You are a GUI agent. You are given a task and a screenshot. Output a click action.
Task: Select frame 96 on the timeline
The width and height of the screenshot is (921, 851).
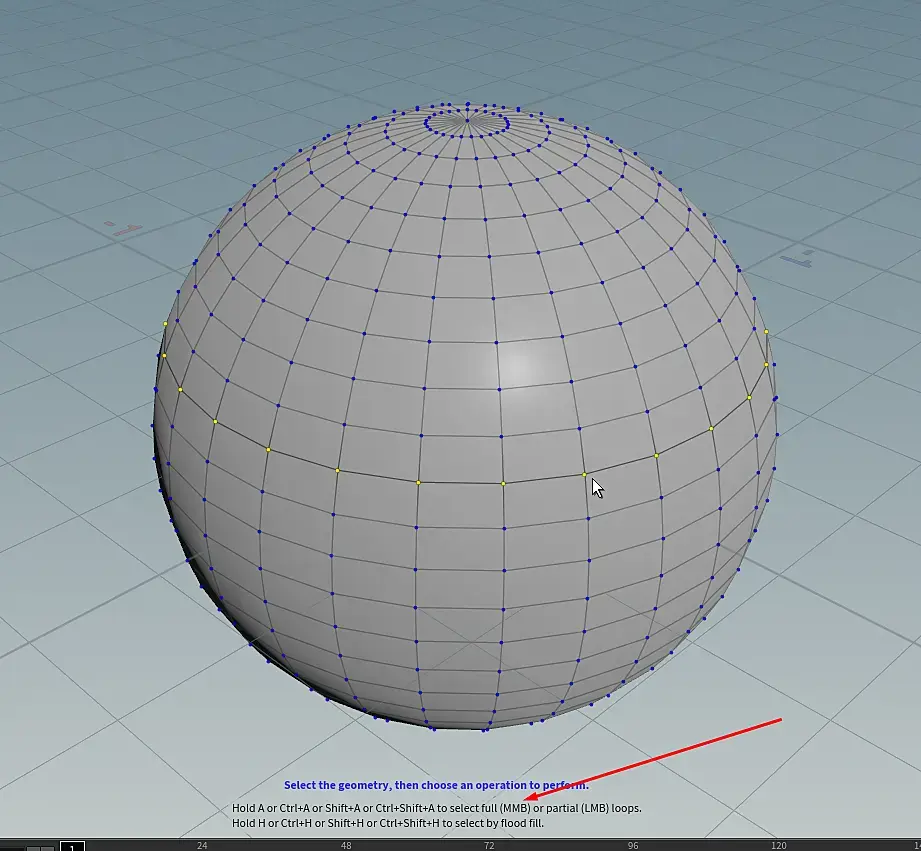[x=633, y=846]
